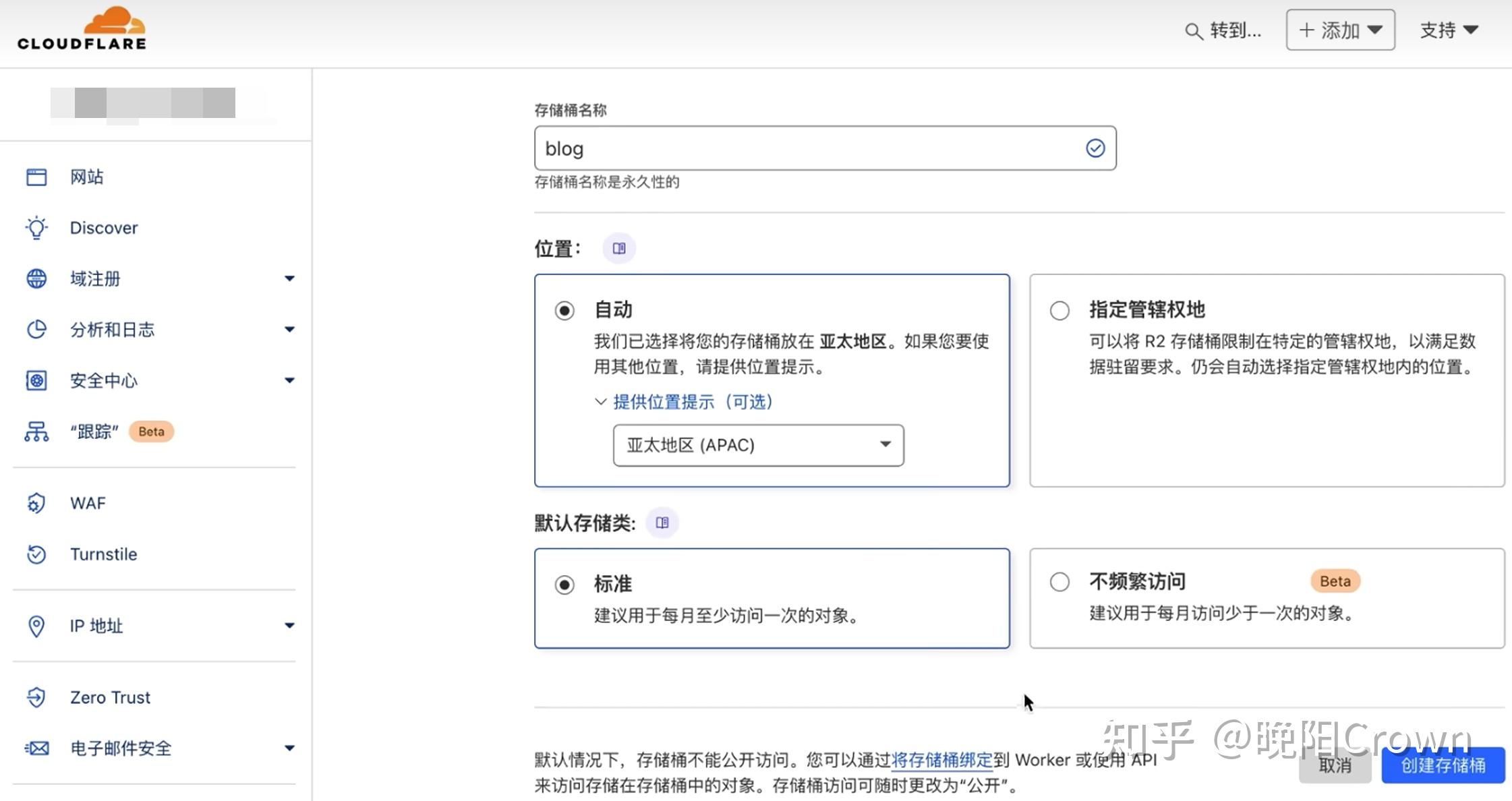Open the 添加 menu in header
Viewport: 1512px width, 801px height.
click(x=1340, y=30)
